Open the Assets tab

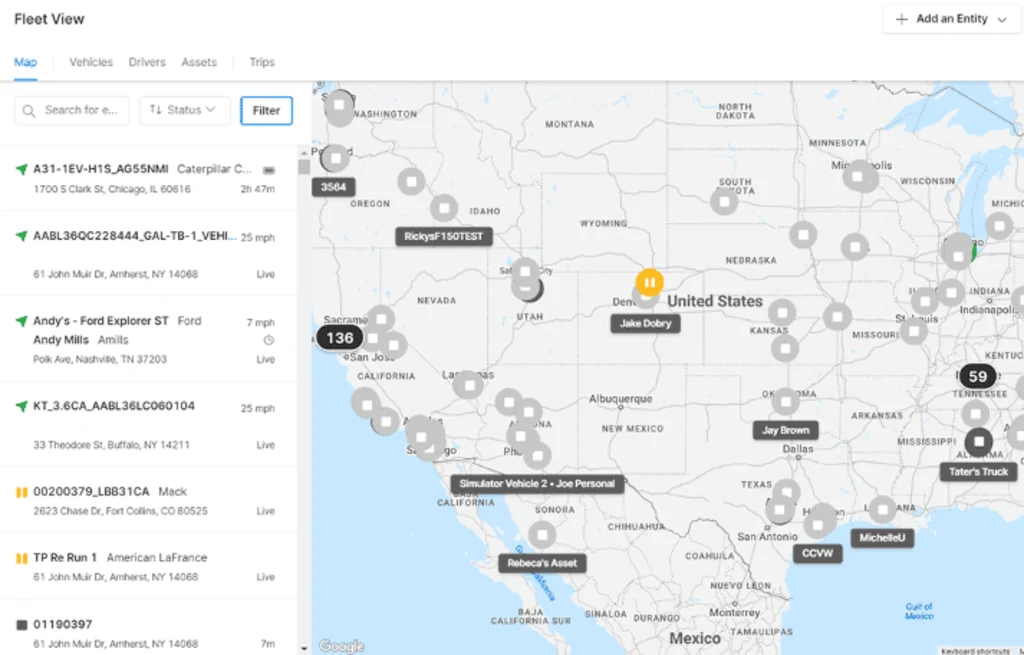[x=199, y=62]
